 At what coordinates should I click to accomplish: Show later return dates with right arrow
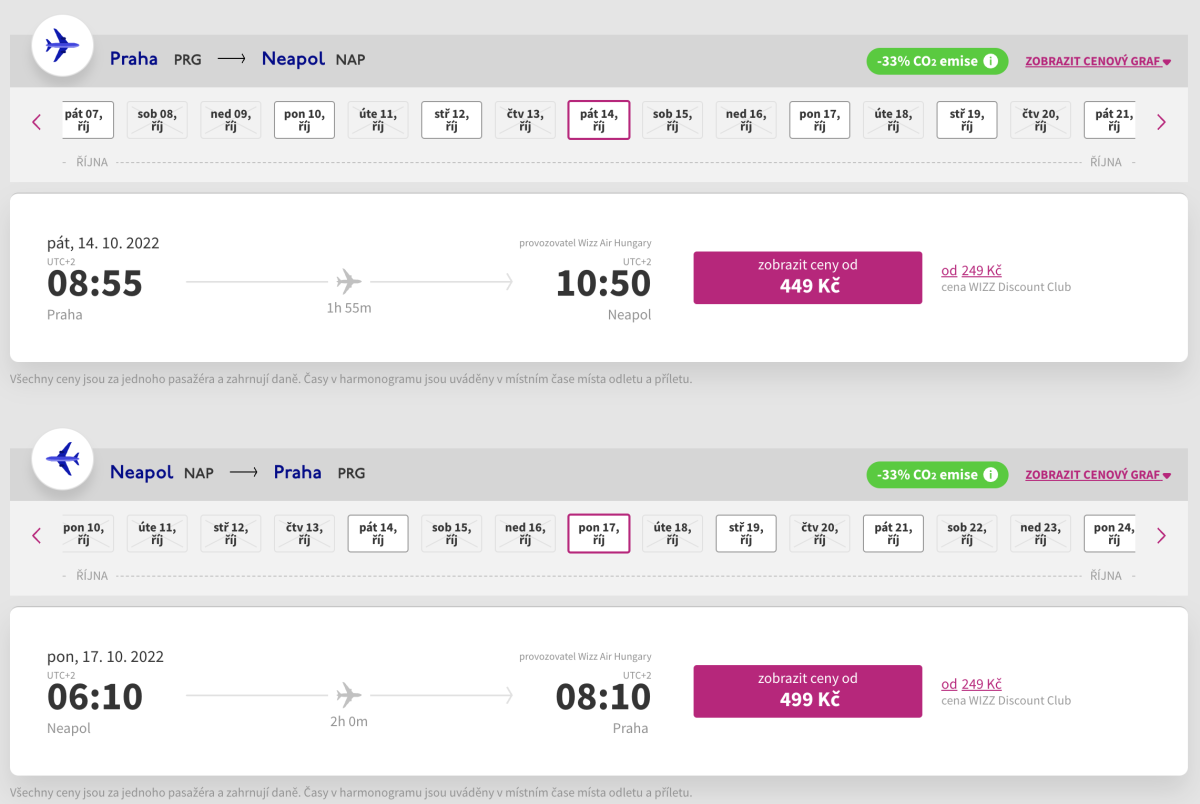pos(1161,535)
